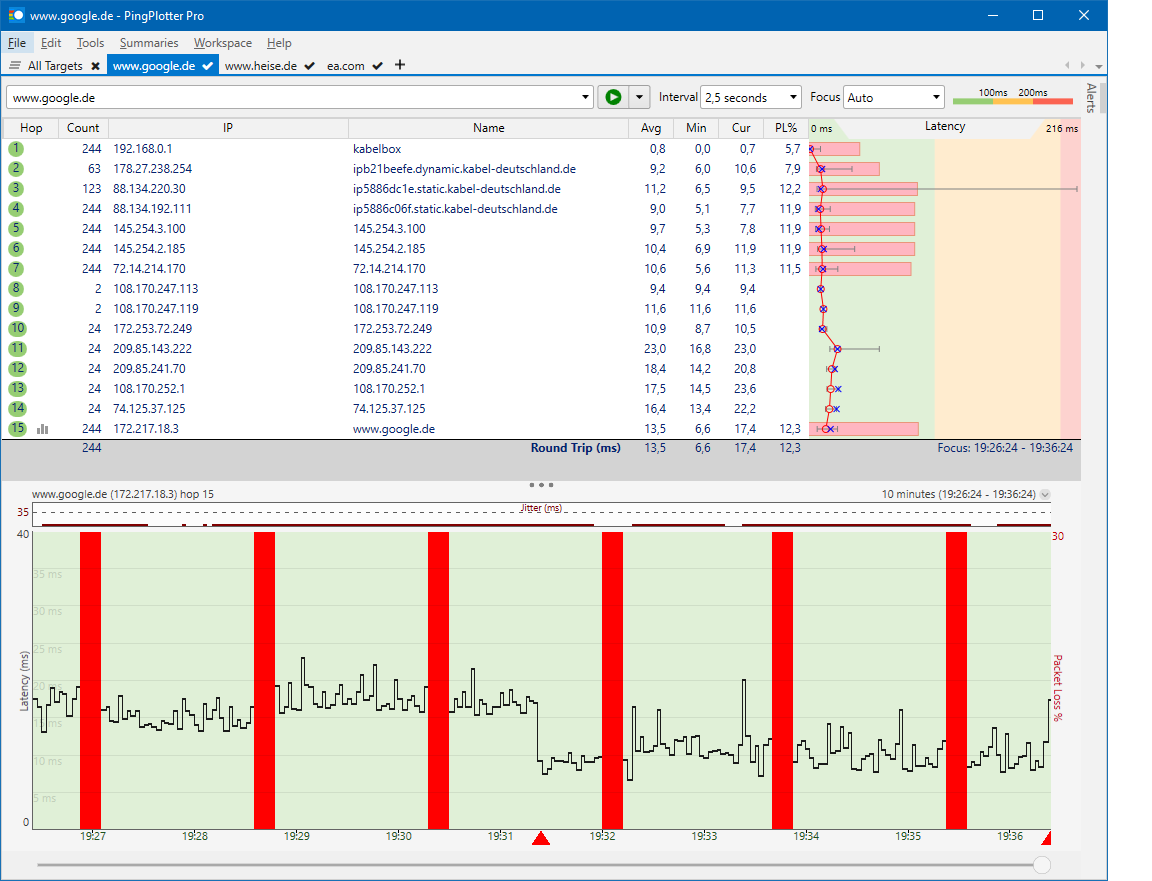Select hop 15 green circle icon
Screen dimensions: 1152x881
(17, 428)
